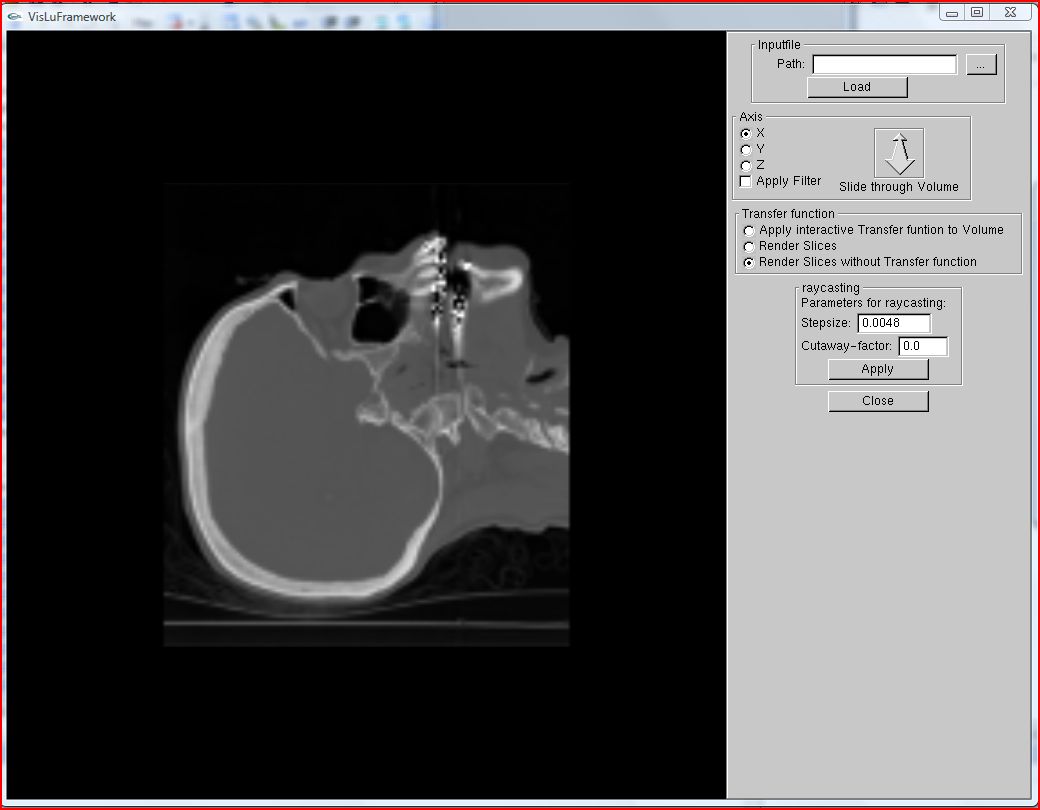The image size is (1040, 810).
Task: Select the X axis radio button
Action: click(x=746, y=133)
